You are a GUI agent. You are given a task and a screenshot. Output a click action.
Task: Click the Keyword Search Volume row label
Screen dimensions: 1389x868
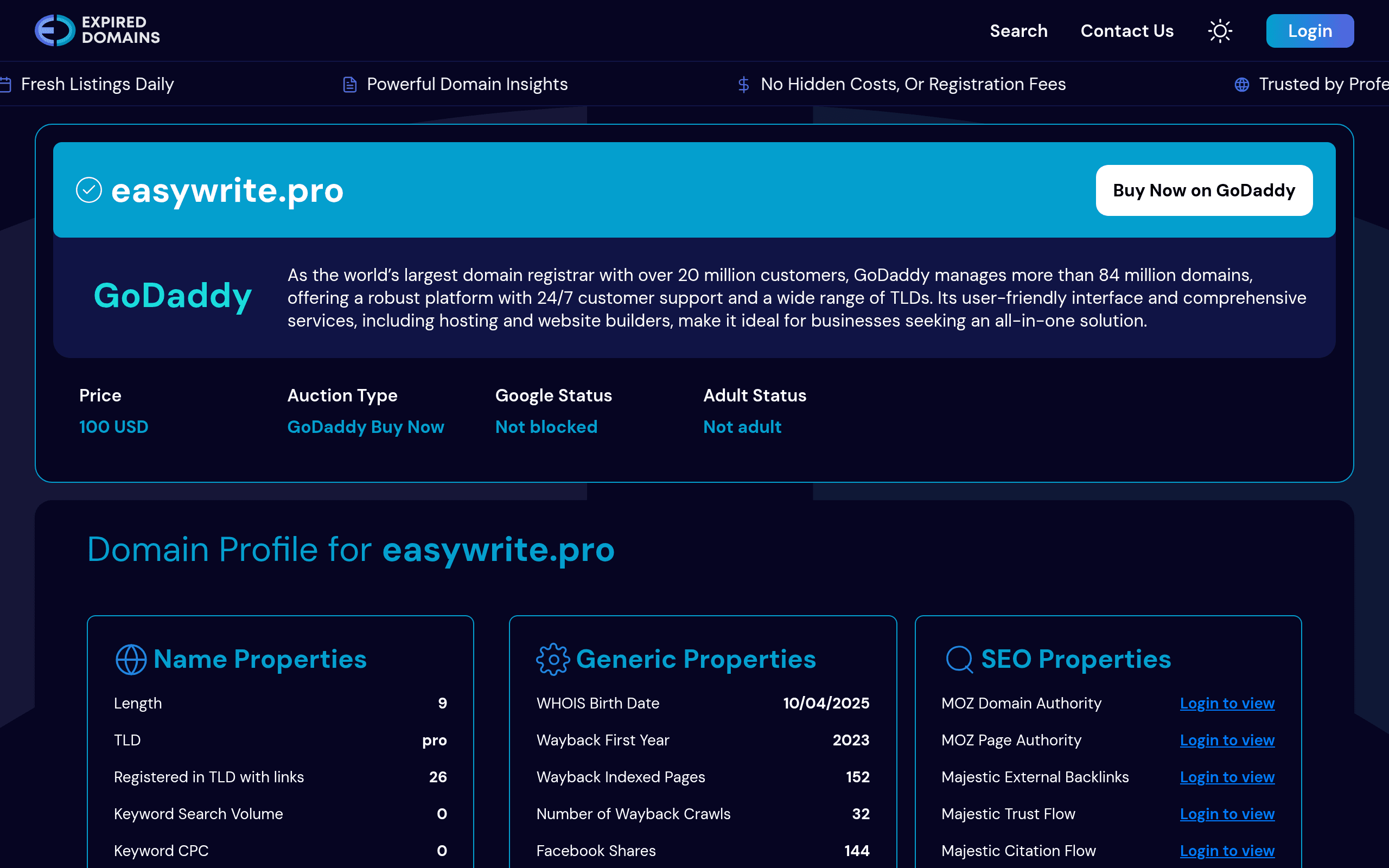[199, 813]
